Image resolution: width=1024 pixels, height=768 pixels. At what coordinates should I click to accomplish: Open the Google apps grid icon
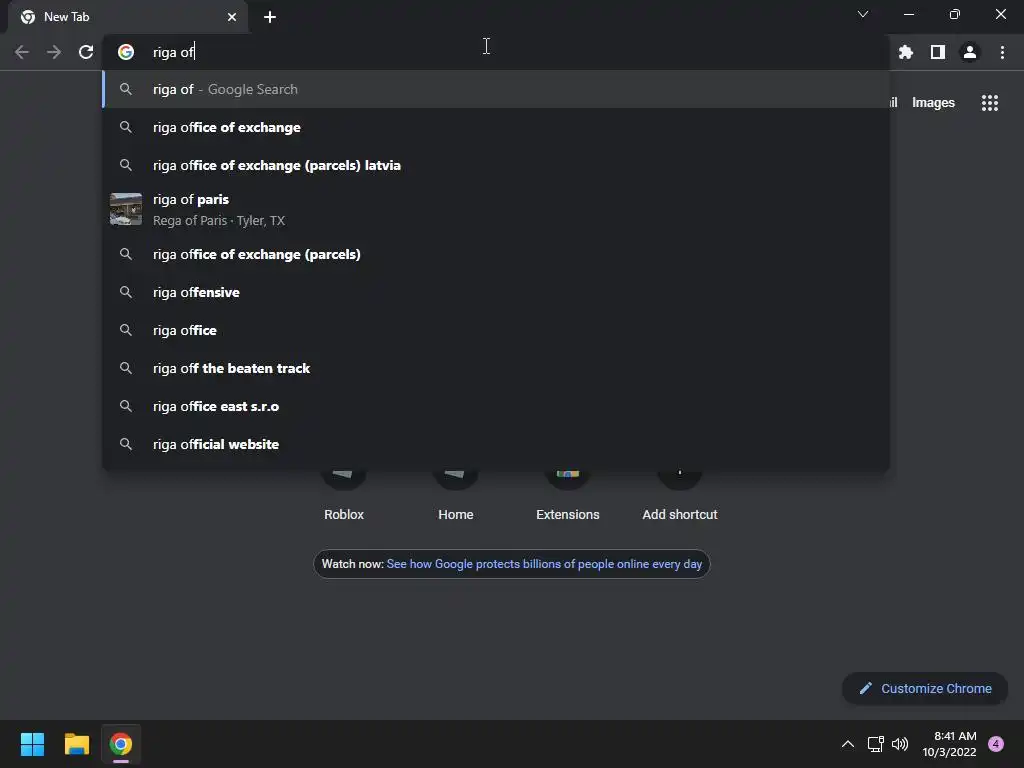[989, 103]
